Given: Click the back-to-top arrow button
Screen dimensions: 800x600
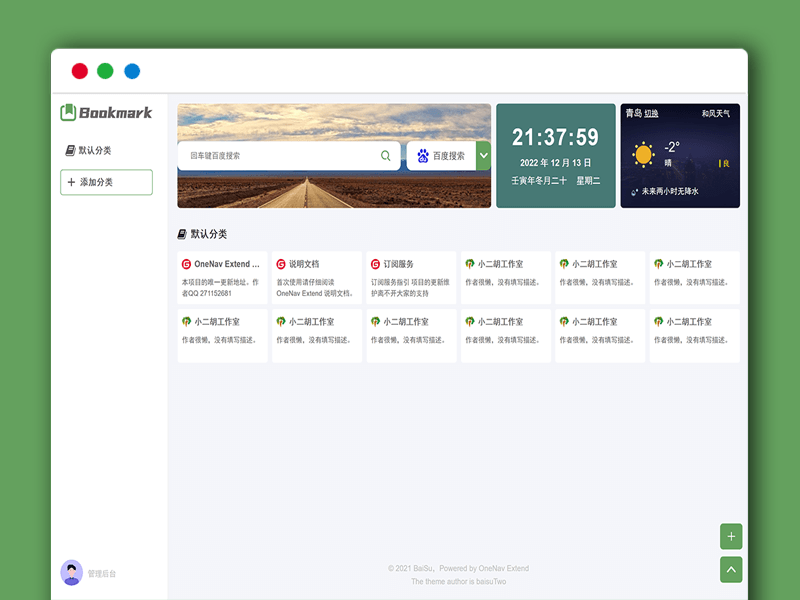Looking at the screenshot, I should click(x=731, y=569).
